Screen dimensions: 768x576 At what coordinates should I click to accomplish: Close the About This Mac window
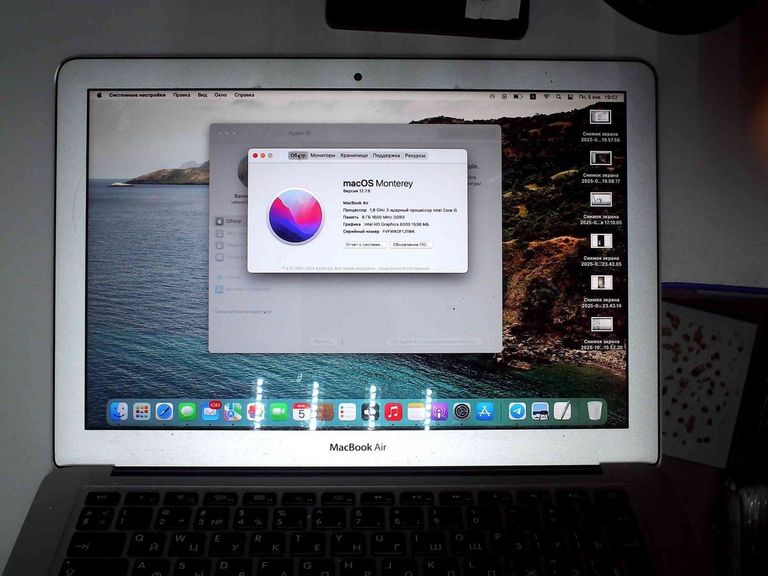(x=255, y=156)
